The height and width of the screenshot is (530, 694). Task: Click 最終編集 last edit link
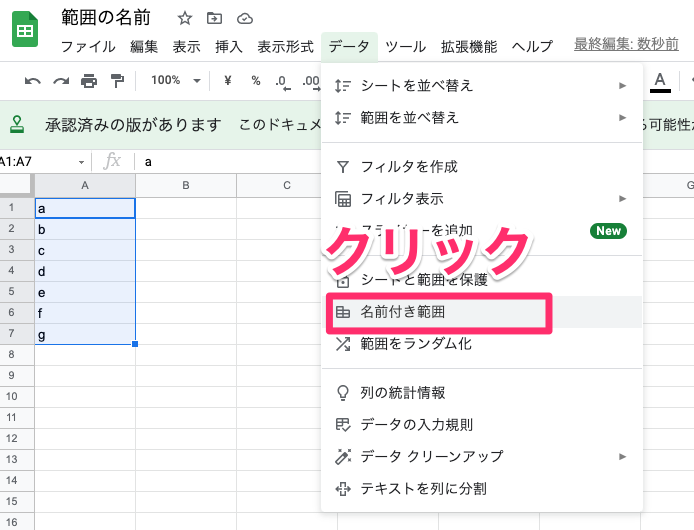[x=632, y=45]
